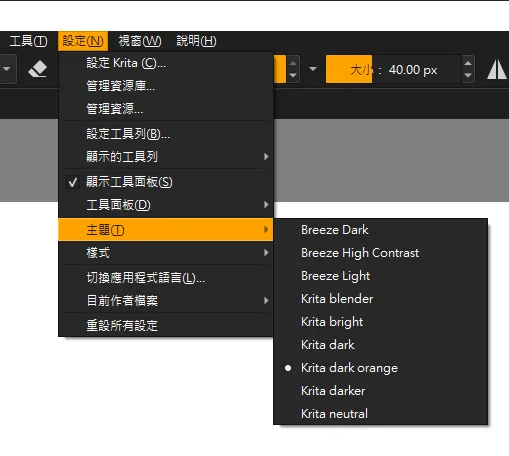
Task: Decrease brush size with down arrow
Action: point(468,75)
